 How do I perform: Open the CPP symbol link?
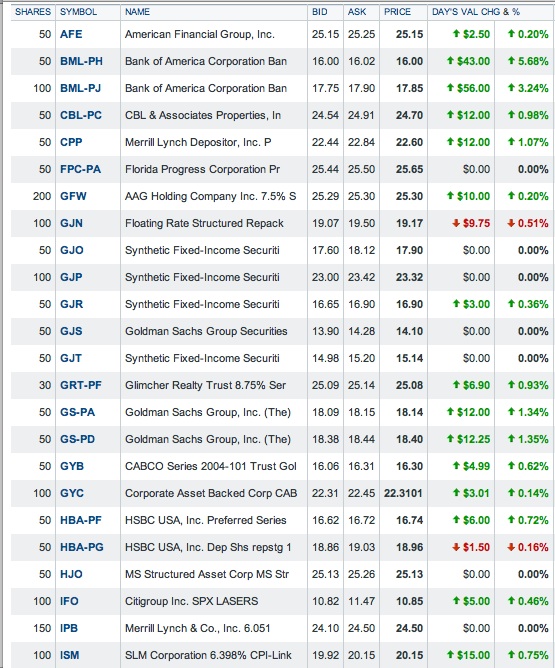click(x=71, y=142)
